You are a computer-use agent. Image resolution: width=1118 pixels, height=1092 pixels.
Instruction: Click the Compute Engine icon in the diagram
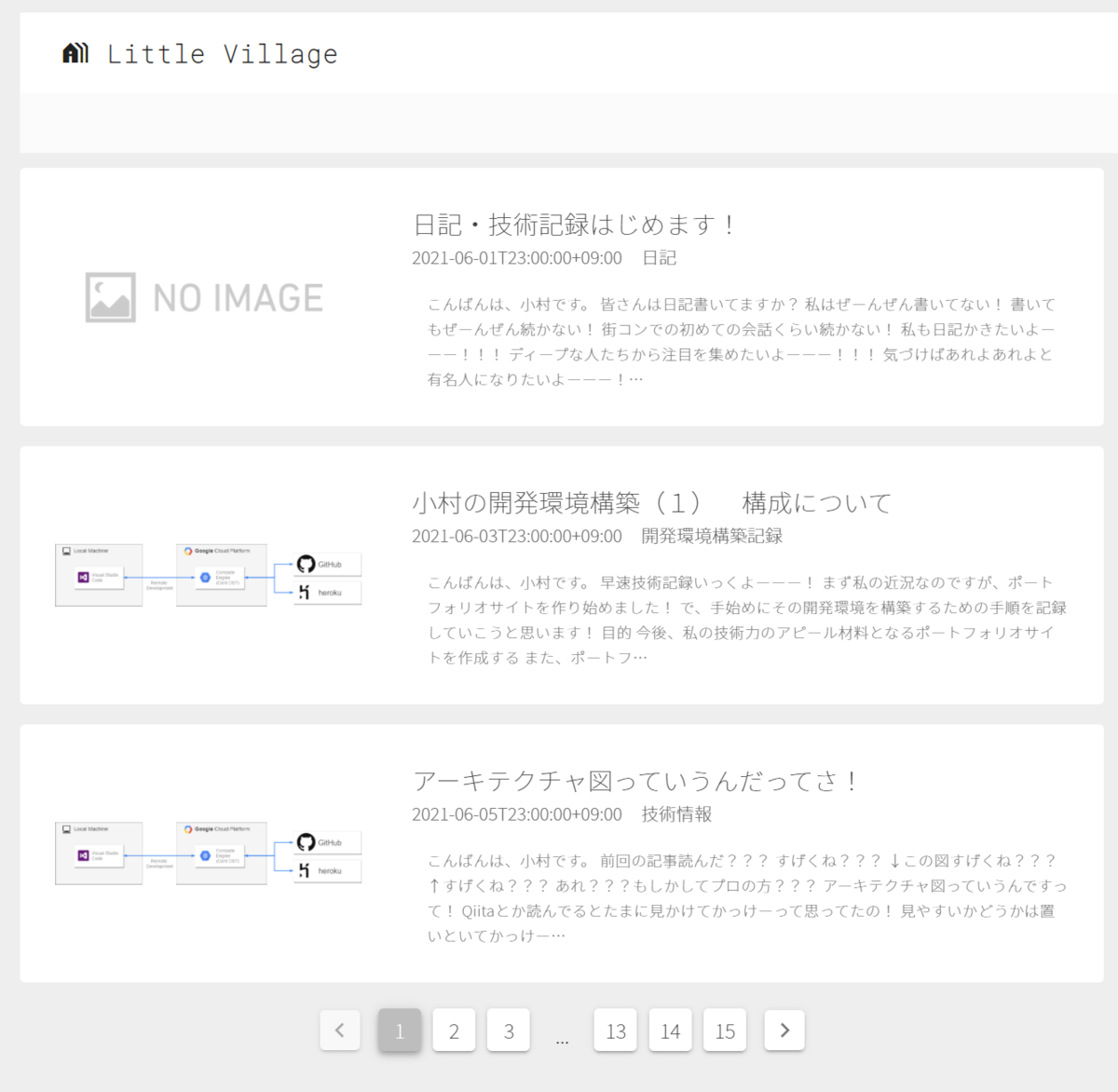tap(207, 577)
